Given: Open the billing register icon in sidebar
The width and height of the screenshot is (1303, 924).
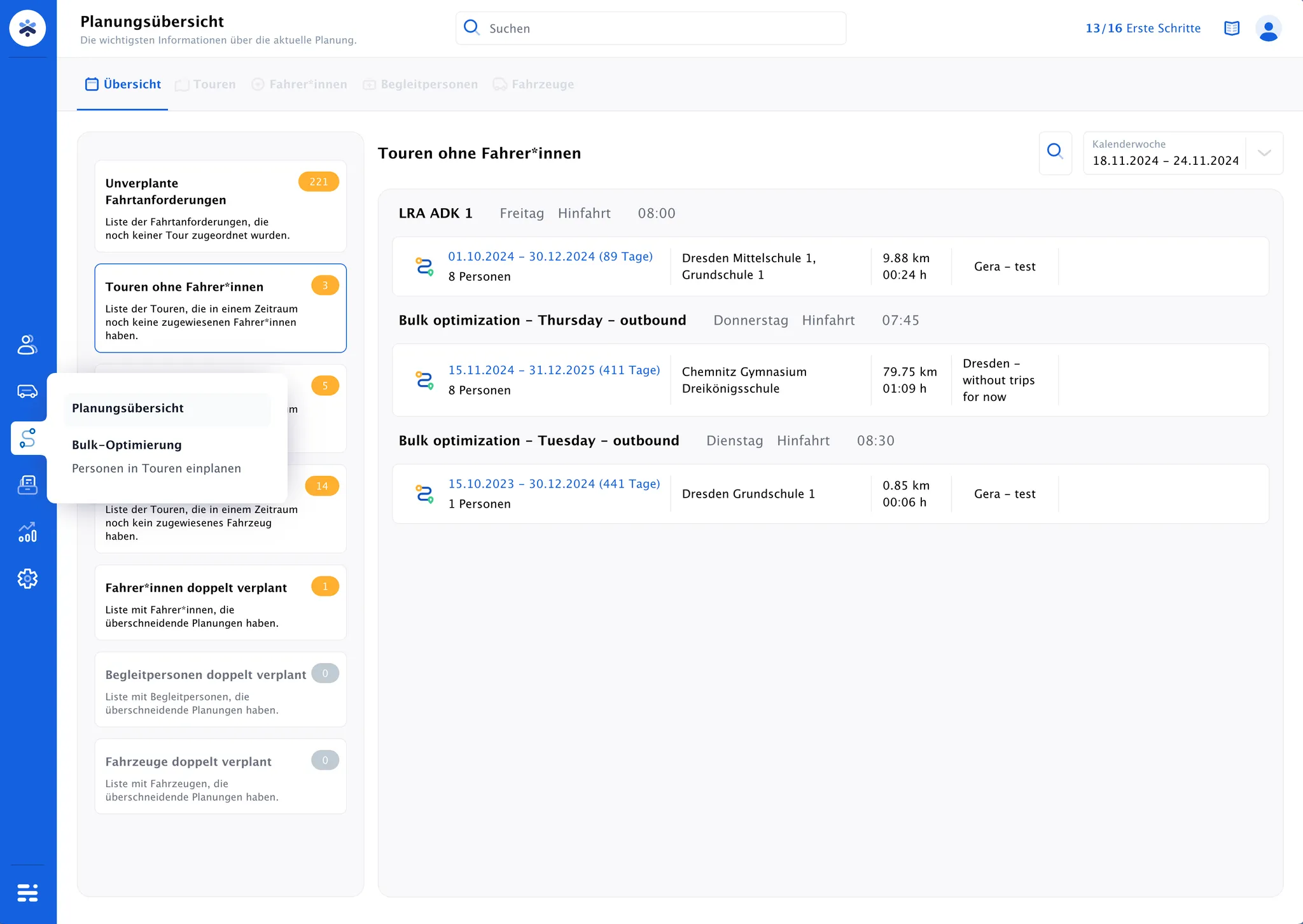Looking at the screenshot, I should (27, 485).
